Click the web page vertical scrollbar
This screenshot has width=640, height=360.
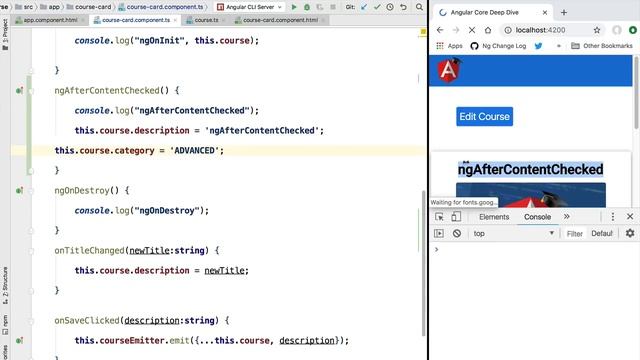pyautogui.click(x=636, y=93)
